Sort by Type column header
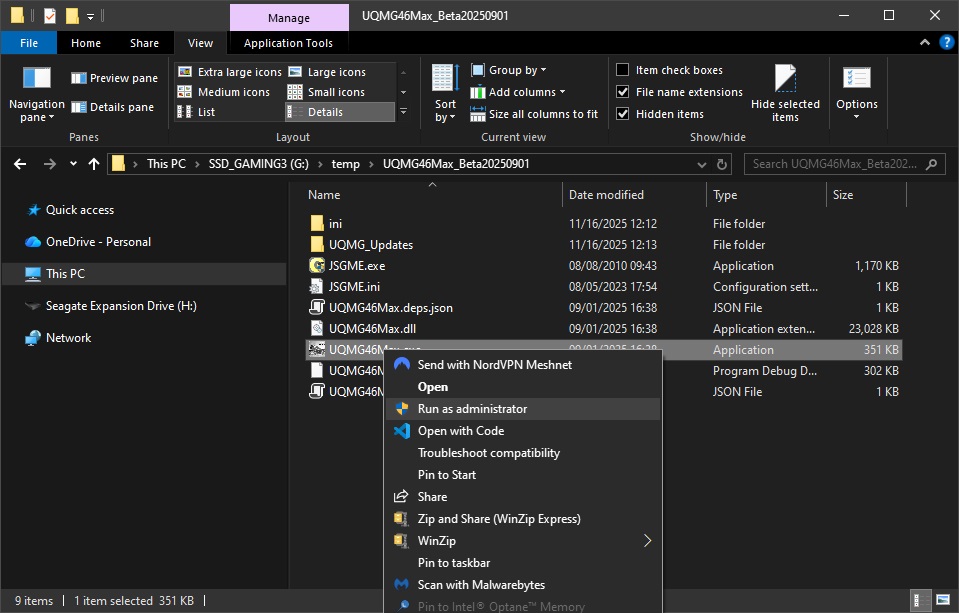 (x=766, y=195)
